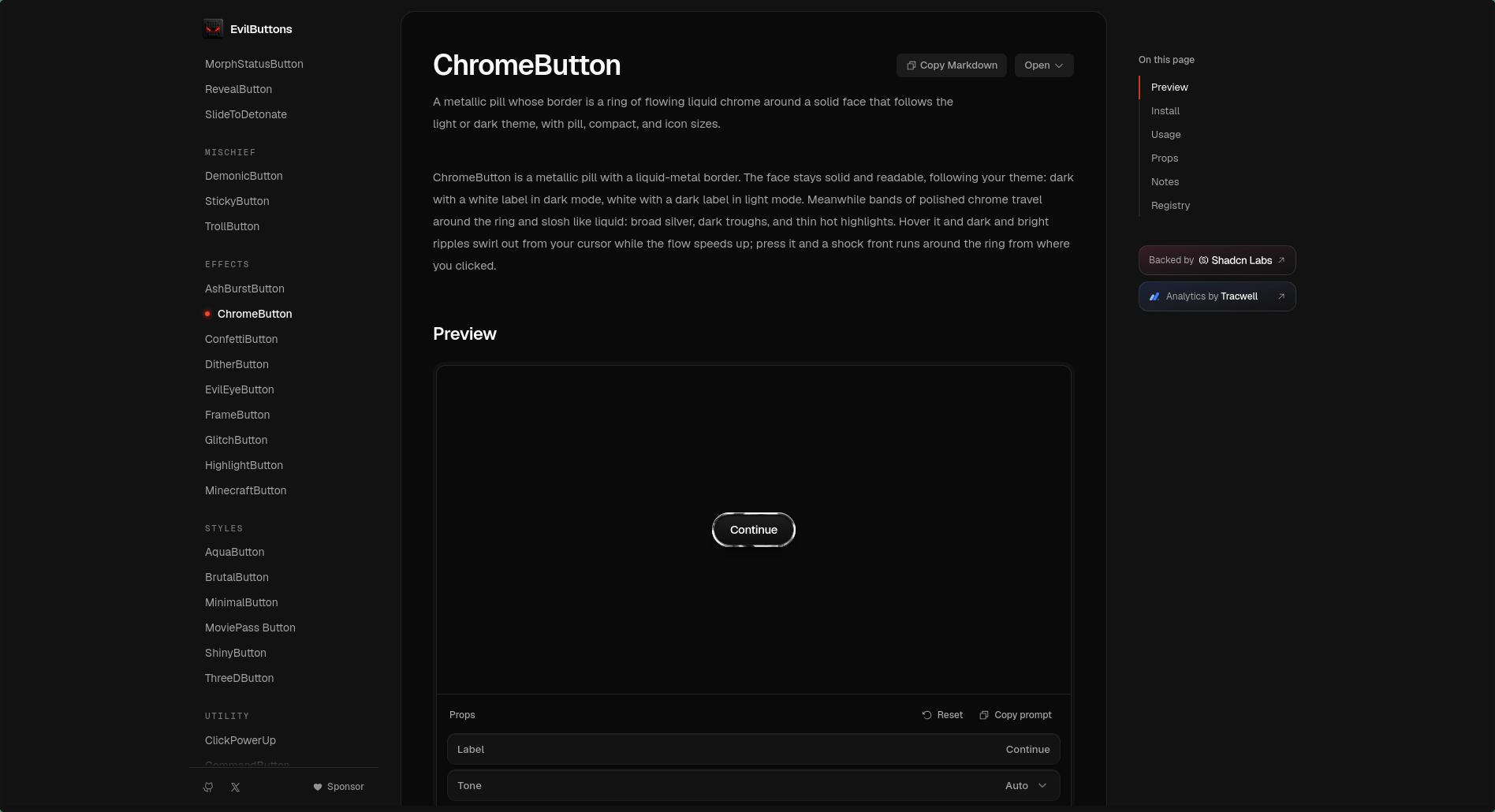The width and height of the screenshot is (1495, 812).
Task: Click the Continue chrome preview button
Action: click(x=754, y=530)
